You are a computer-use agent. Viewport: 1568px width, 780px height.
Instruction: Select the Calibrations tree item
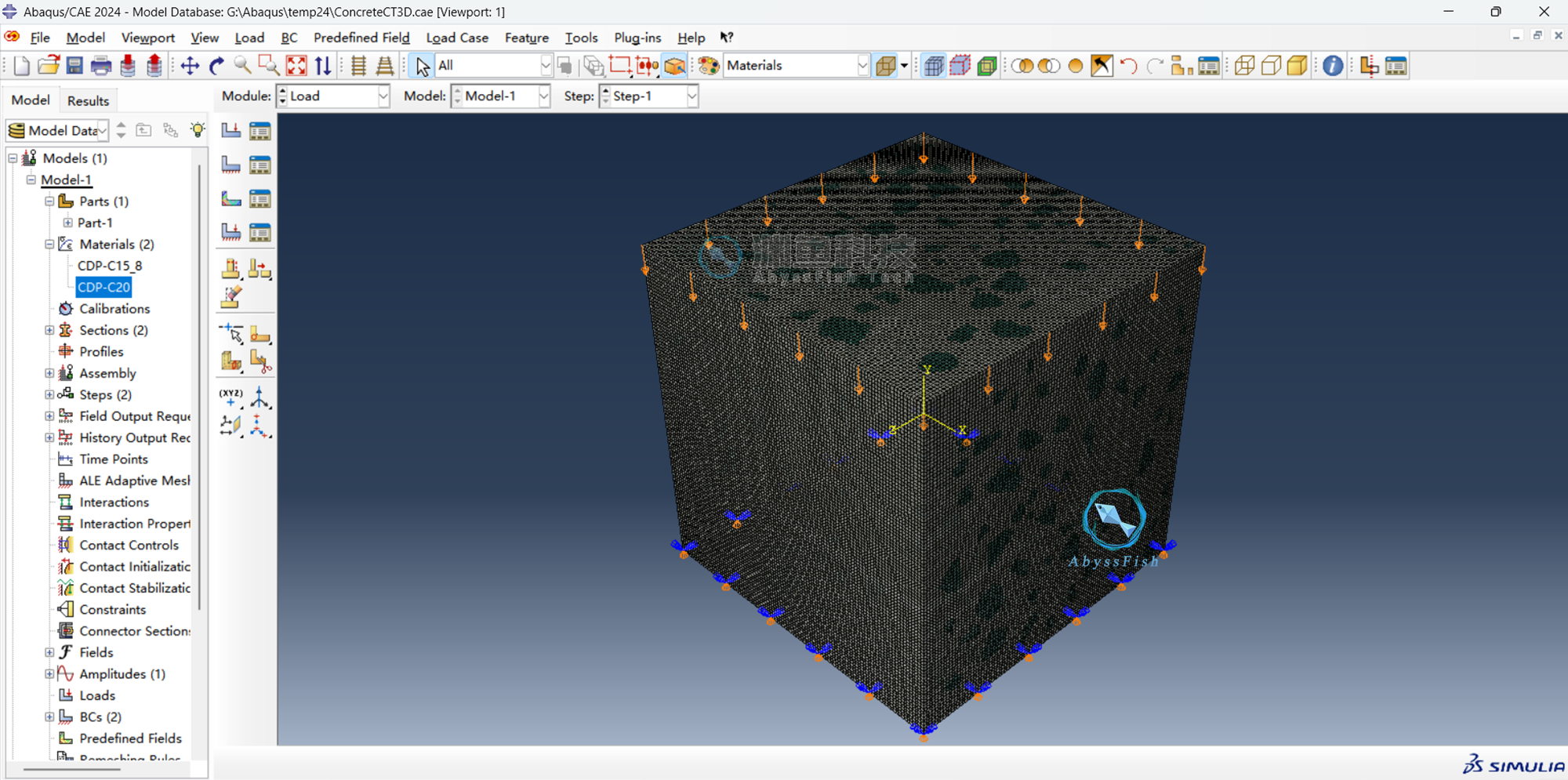[114, 309]
